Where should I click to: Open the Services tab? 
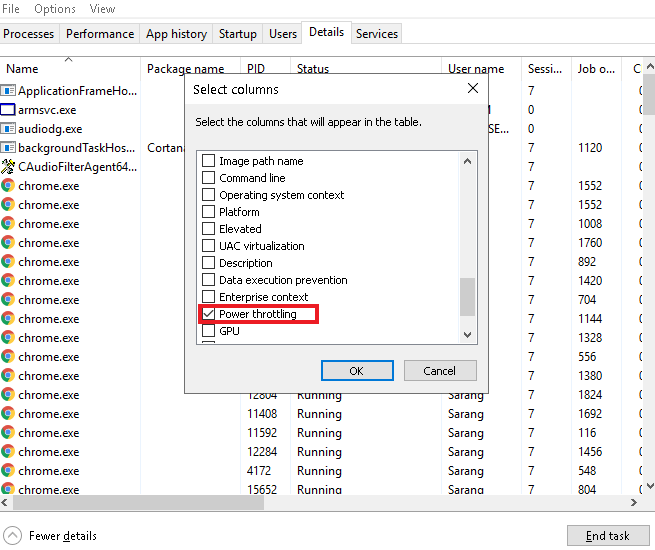click(x=377, y=34)
